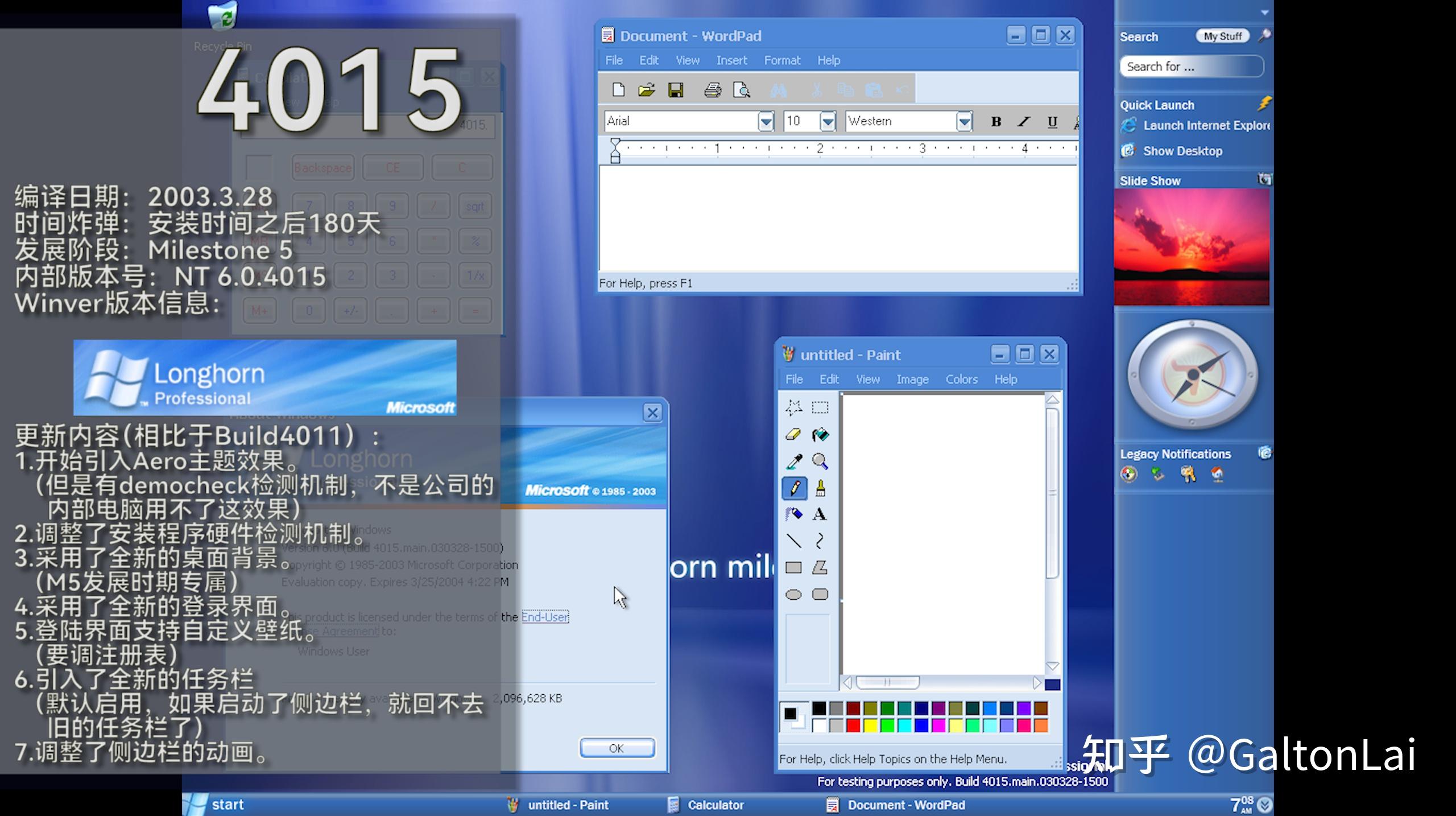Expand the Western script dropdown
1456x816 pixels.
pyautogui.click(x=964, y=121)
